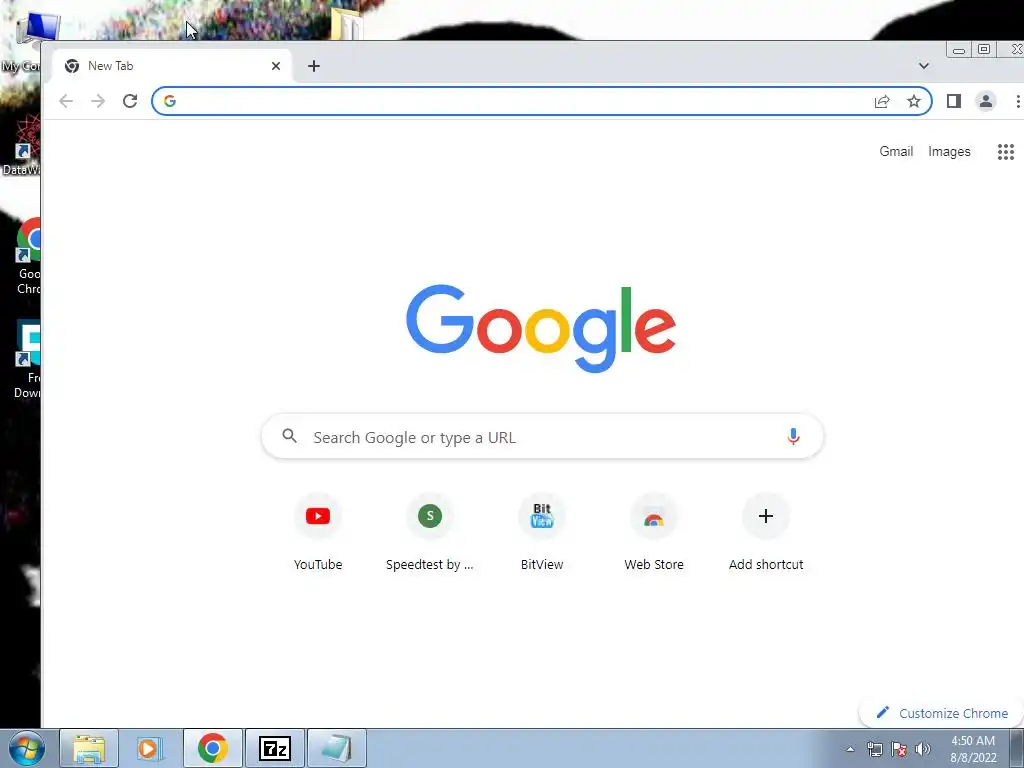
Task: Open the Images link
Action: click(x=950, y=152)
